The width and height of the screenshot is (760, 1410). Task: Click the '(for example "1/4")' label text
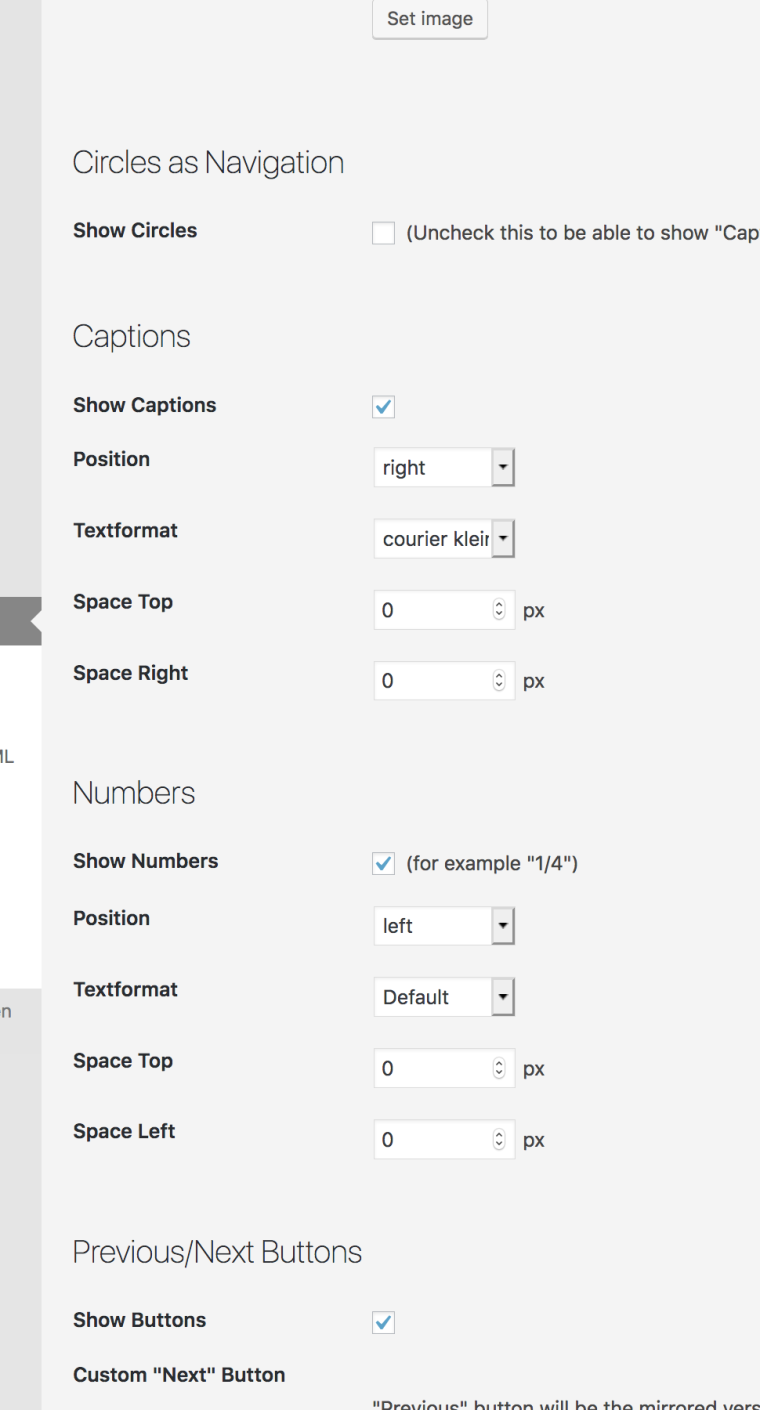(x=492, y=864)
